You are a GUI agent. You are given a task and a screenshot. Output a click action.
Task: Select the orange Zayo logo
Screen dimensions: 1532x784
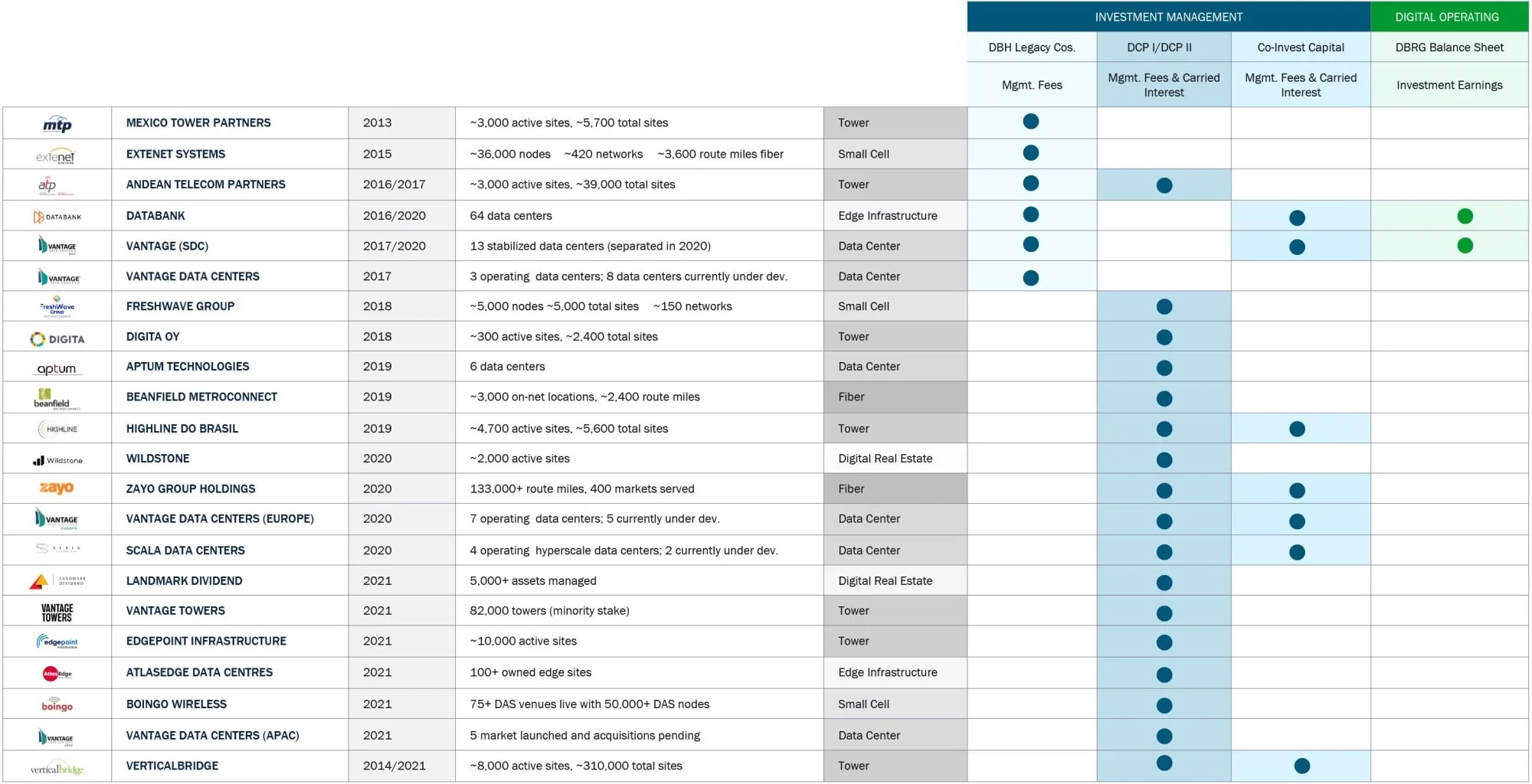pos(55,488)
